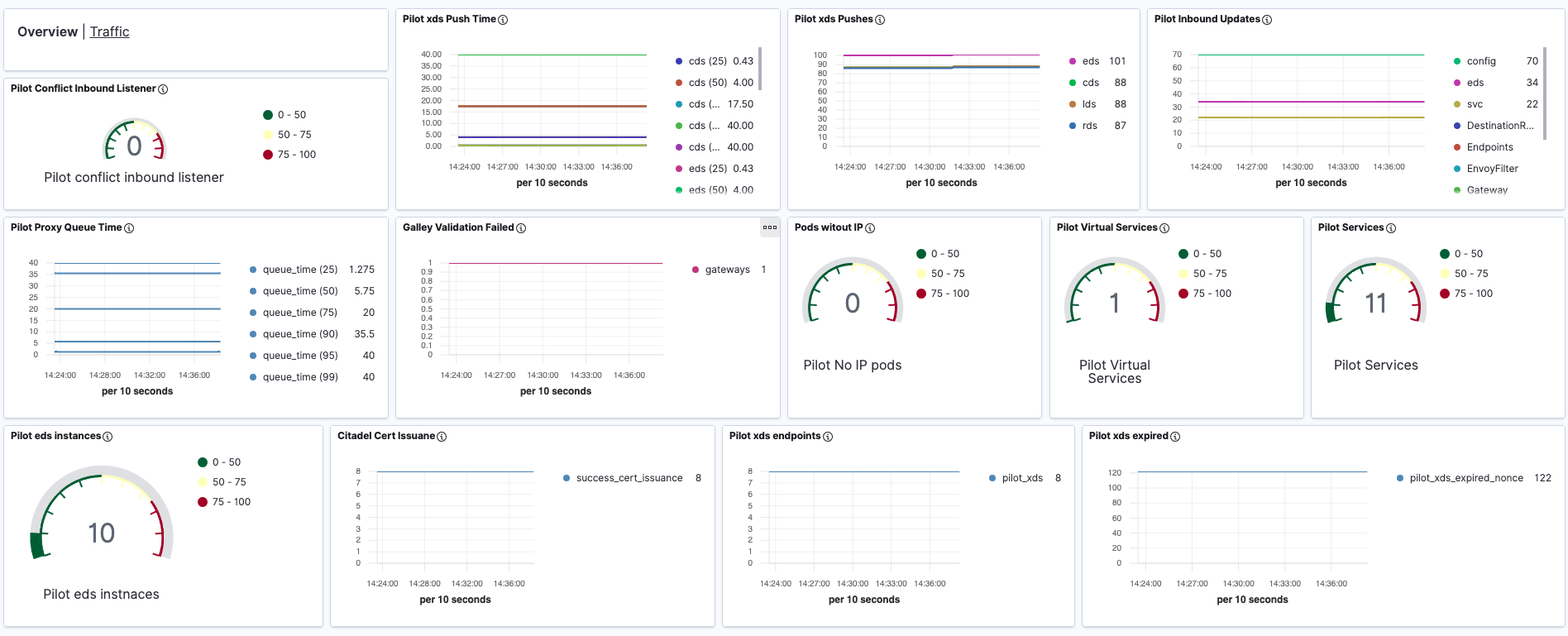Click info icon beside Pilot Inbound Updates
The width and height of the screenshot is (1568, 636).
point(1267,20)
